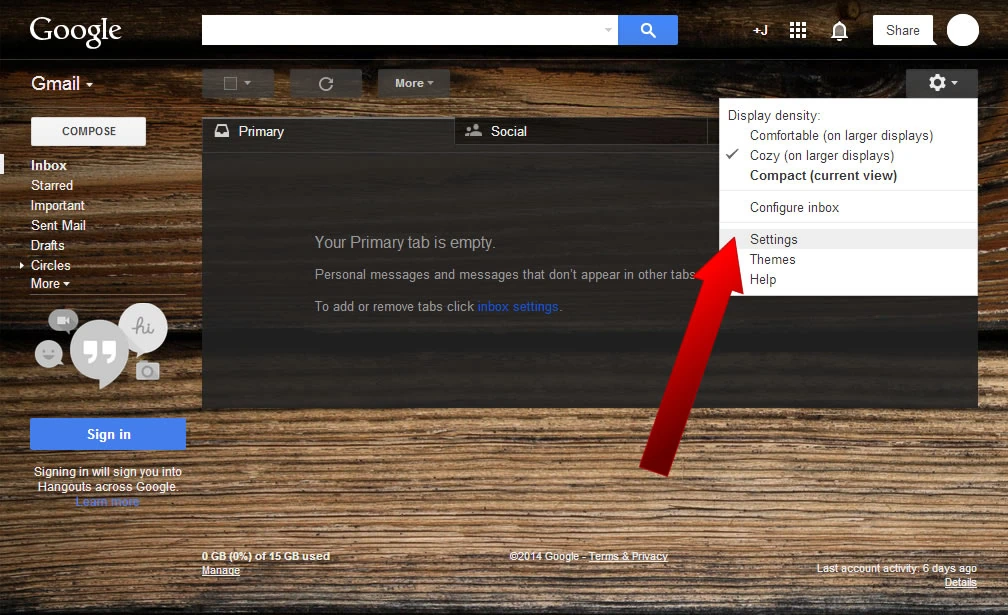Click the blue search magnifier button

(x=647, y=30)
